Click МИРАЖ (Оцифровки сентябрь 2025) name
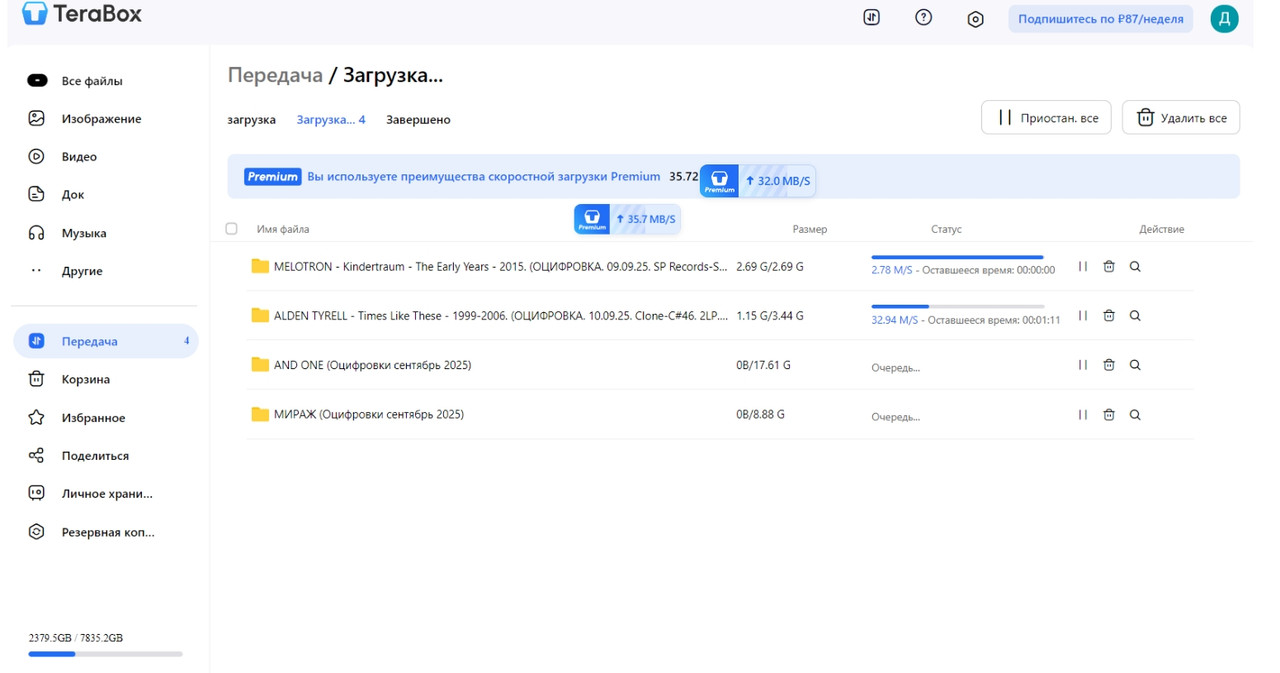Image resolution: width=1280 pixels, height=673 pixels. click(x=369, y=414)
